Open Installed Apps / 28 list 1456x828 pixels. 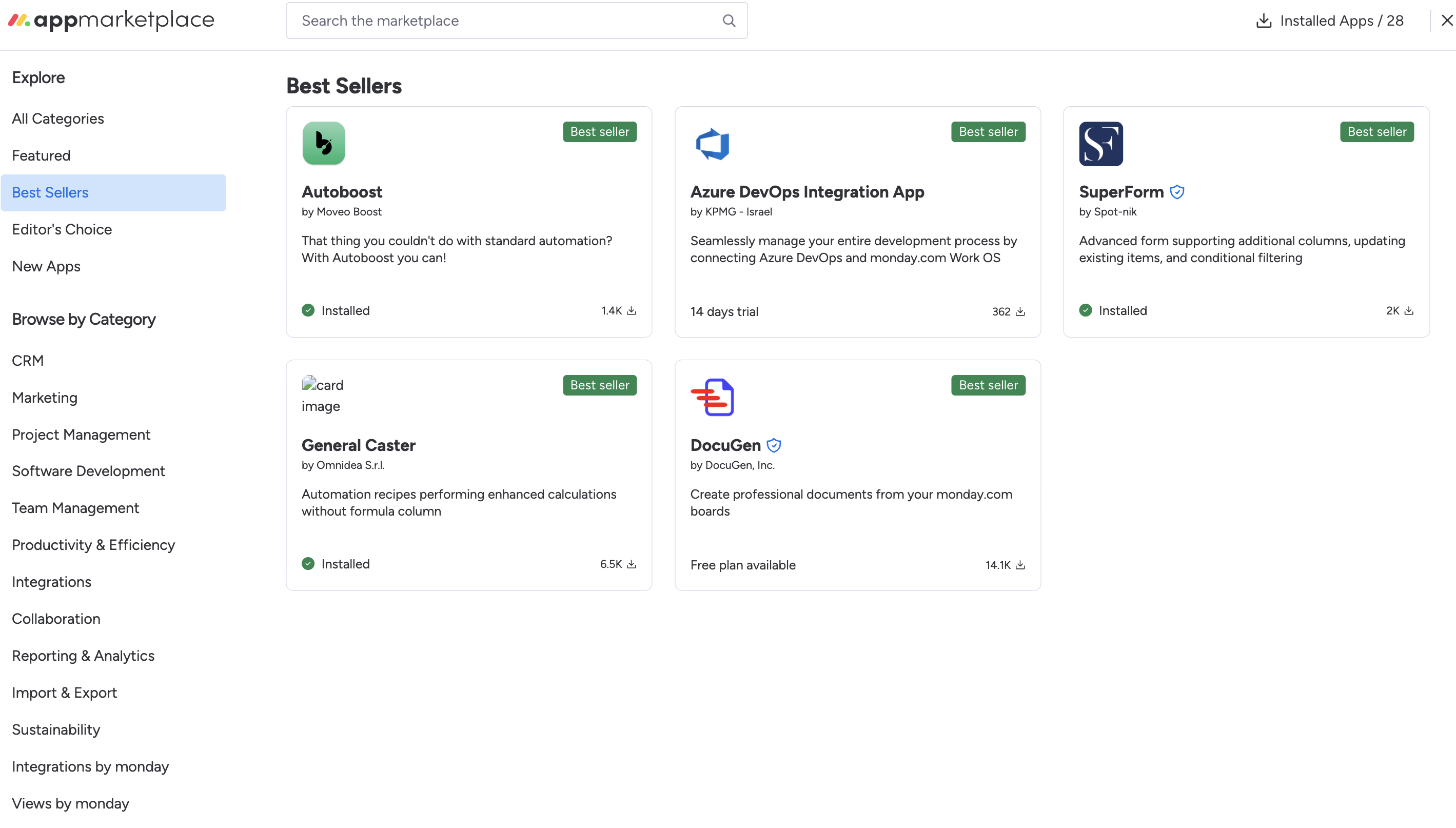pos(1341,21)
